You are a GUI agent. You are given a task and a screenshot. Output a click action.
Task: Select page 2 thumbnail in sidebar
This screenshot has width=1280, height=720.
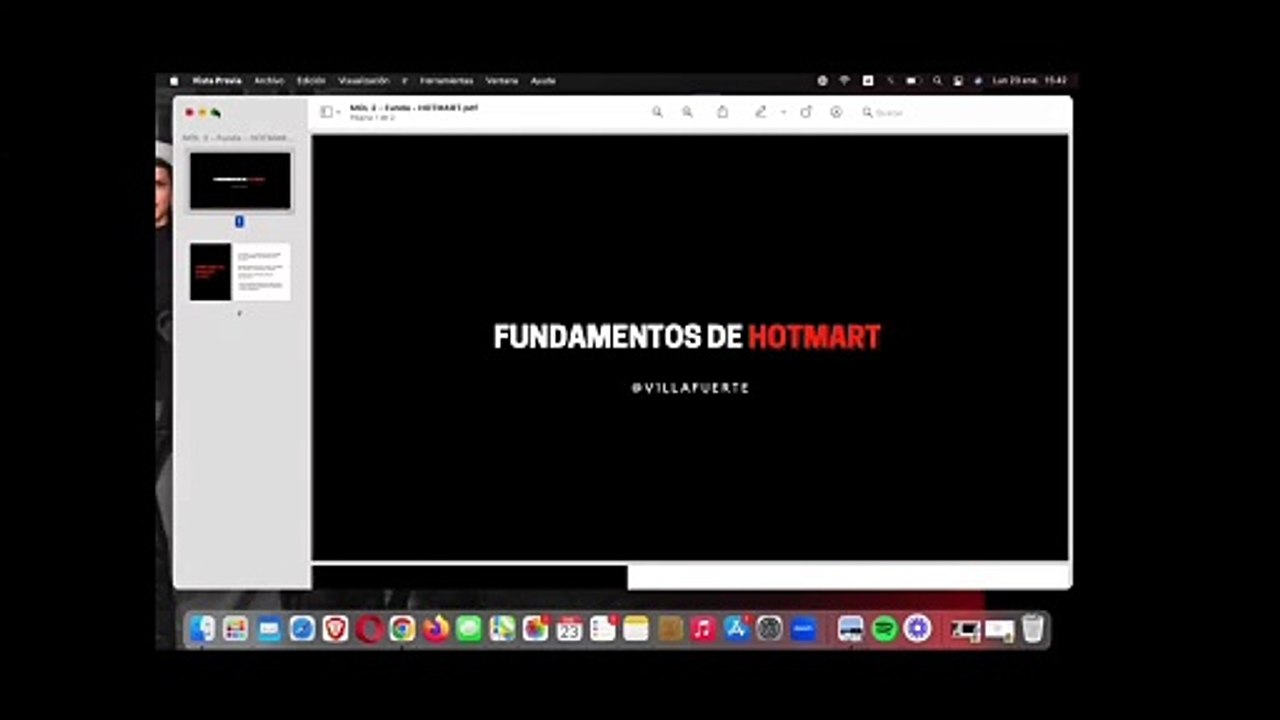coord(240,271)
